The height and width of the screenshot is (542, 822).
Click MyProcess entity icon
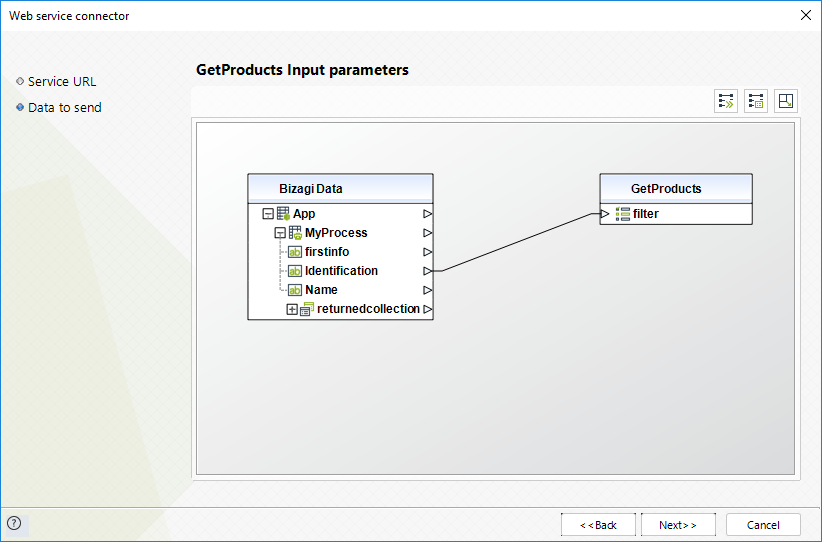(295, 233)
